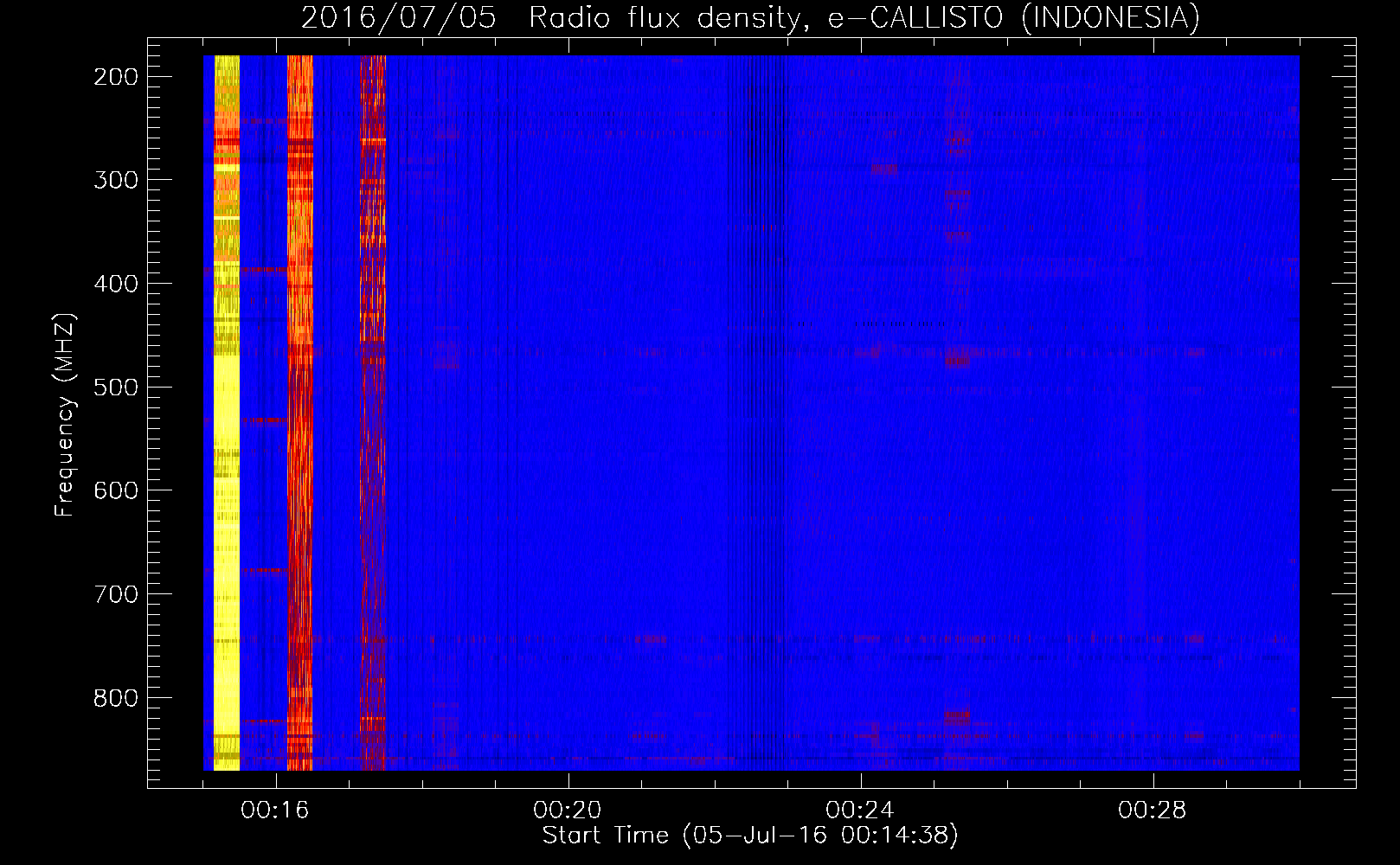This screenshot has height=865, width=1400.
Task: Click the bright yellow burst band in spectrogram
Action: click(x=227, y=413)
